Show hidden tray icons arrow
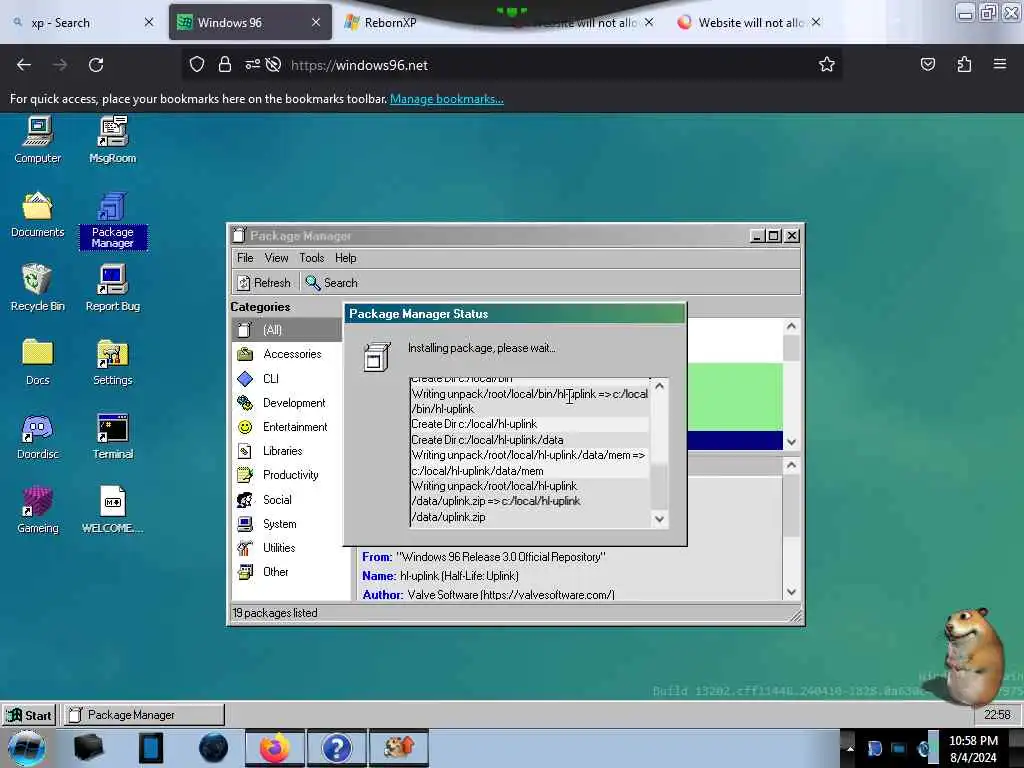This screenshot has width=1024, height=768. (x=850, y=749)
